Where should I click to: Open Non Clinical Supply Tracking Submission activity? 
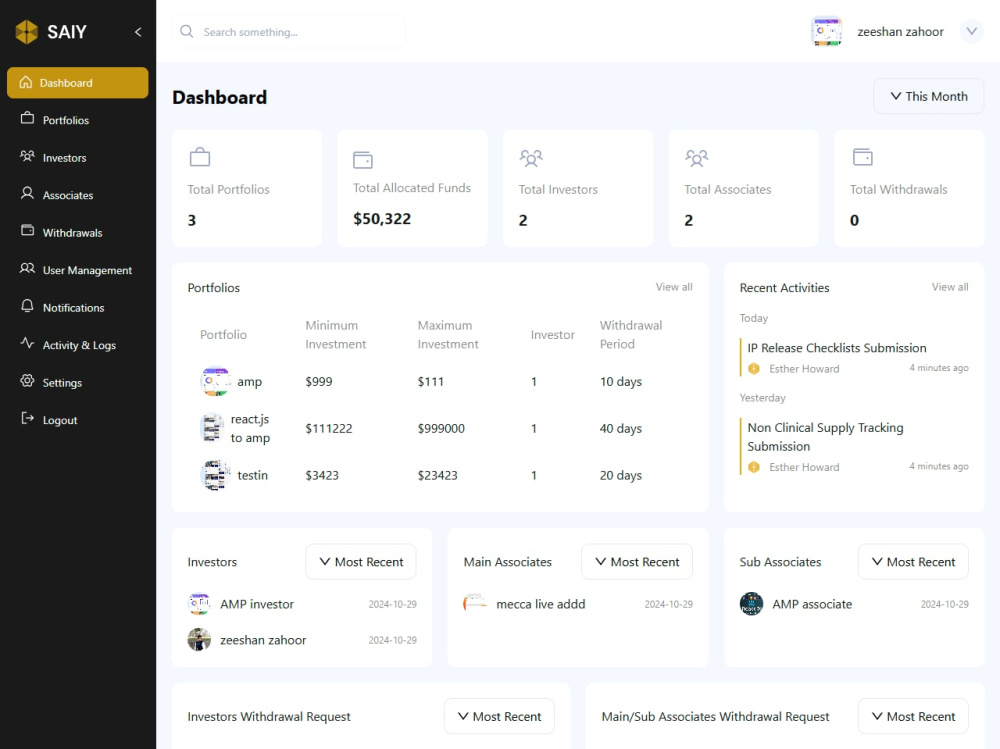[x=825, y=437]
